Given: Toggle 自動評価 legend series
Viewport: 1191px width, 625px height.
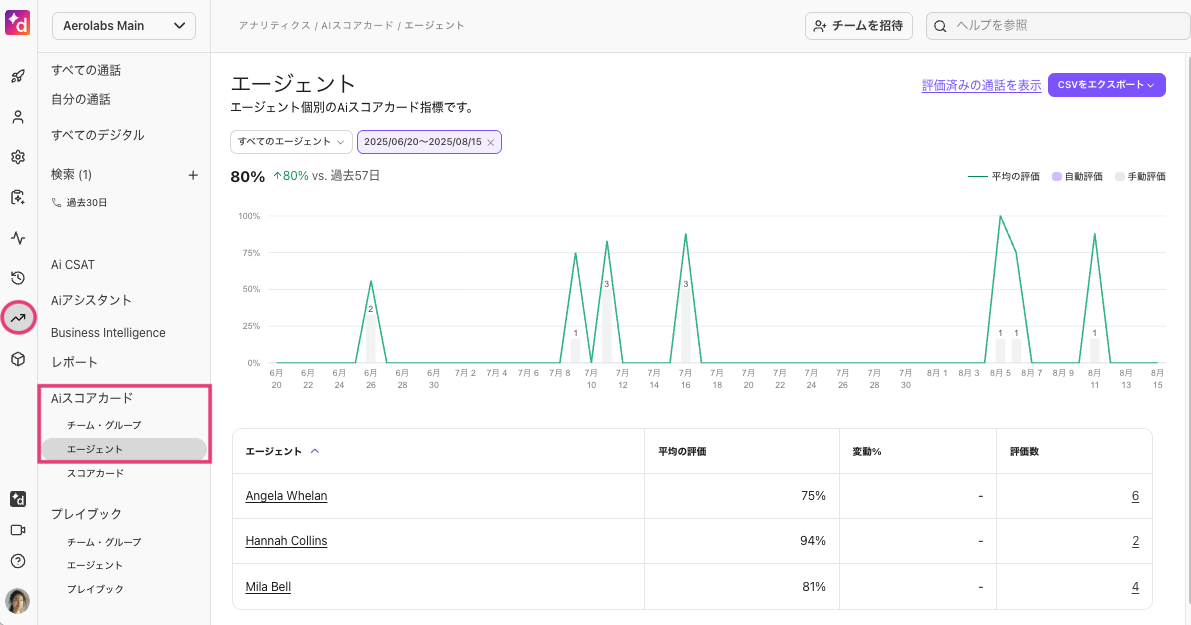Looking at the screenshot, I should click(1077, 176).
